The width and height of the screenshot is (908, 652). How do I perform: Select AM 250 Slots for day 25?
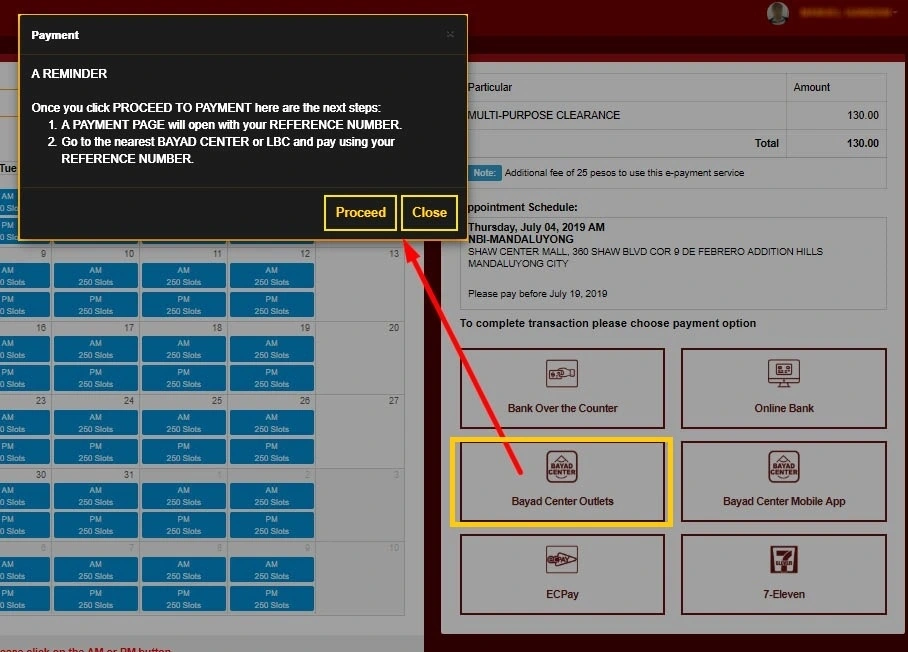pyautogui.click(x=184, y=423)
